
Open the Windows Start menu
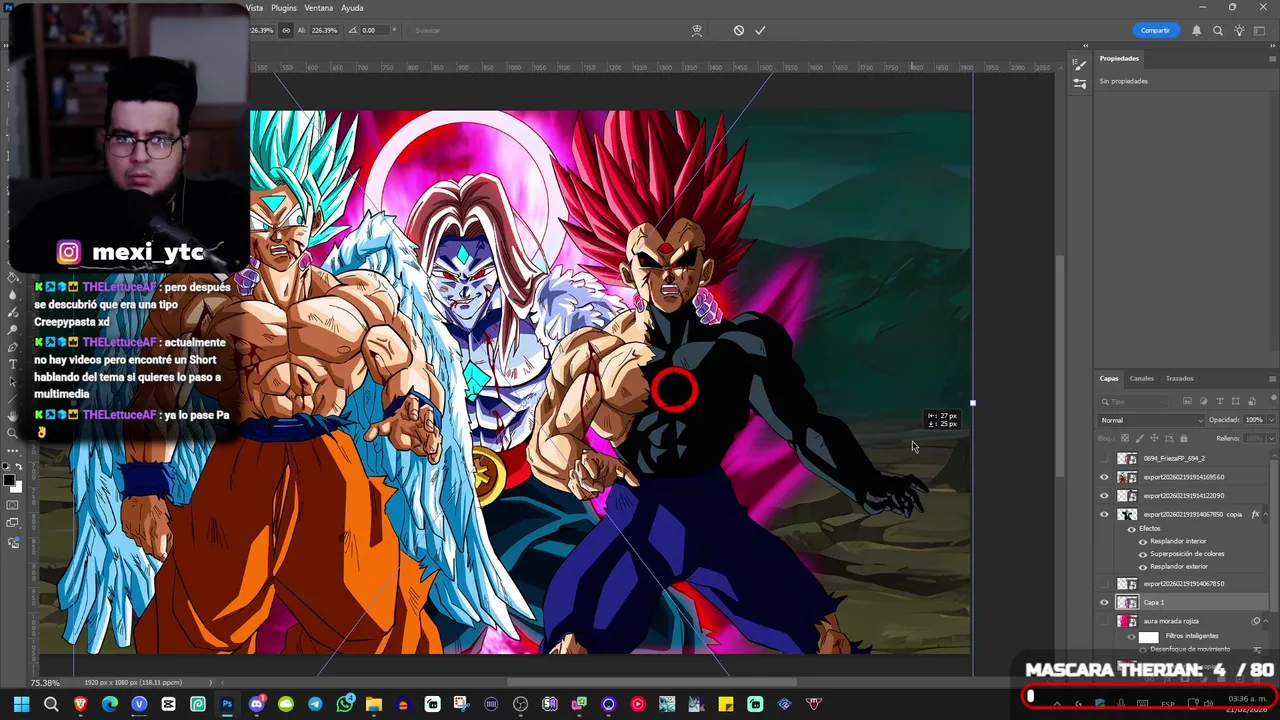click(x=22, y=704)
